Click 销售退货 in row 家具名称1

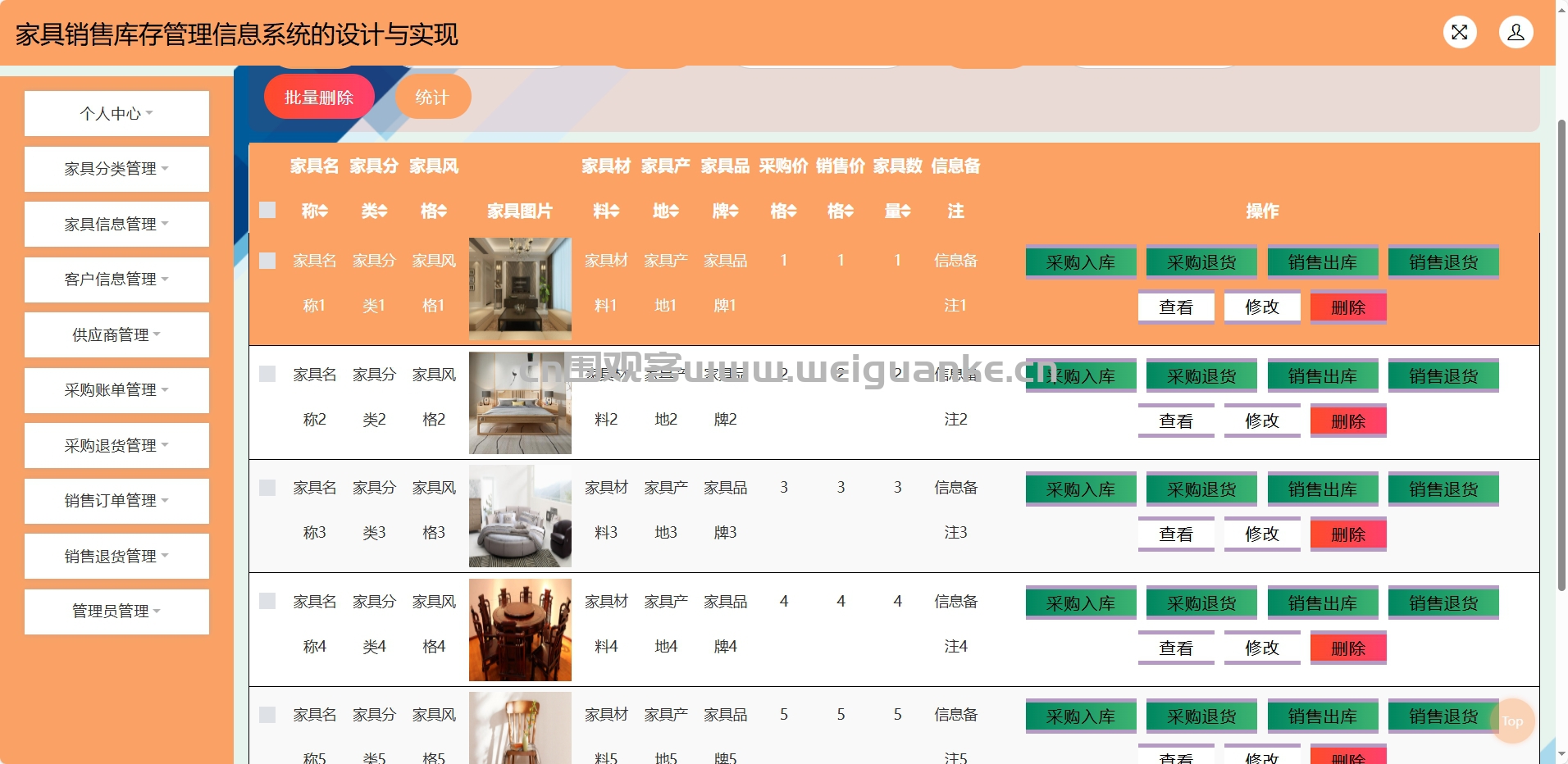[x=1443, y=262]
